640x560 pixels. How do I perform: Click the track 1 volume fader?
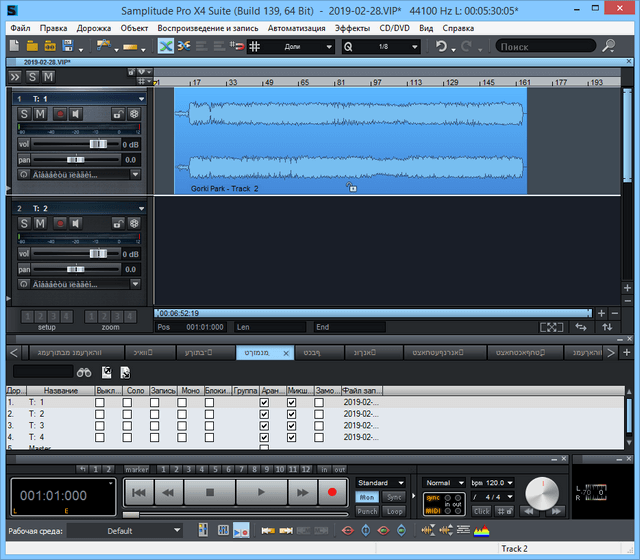97,144
